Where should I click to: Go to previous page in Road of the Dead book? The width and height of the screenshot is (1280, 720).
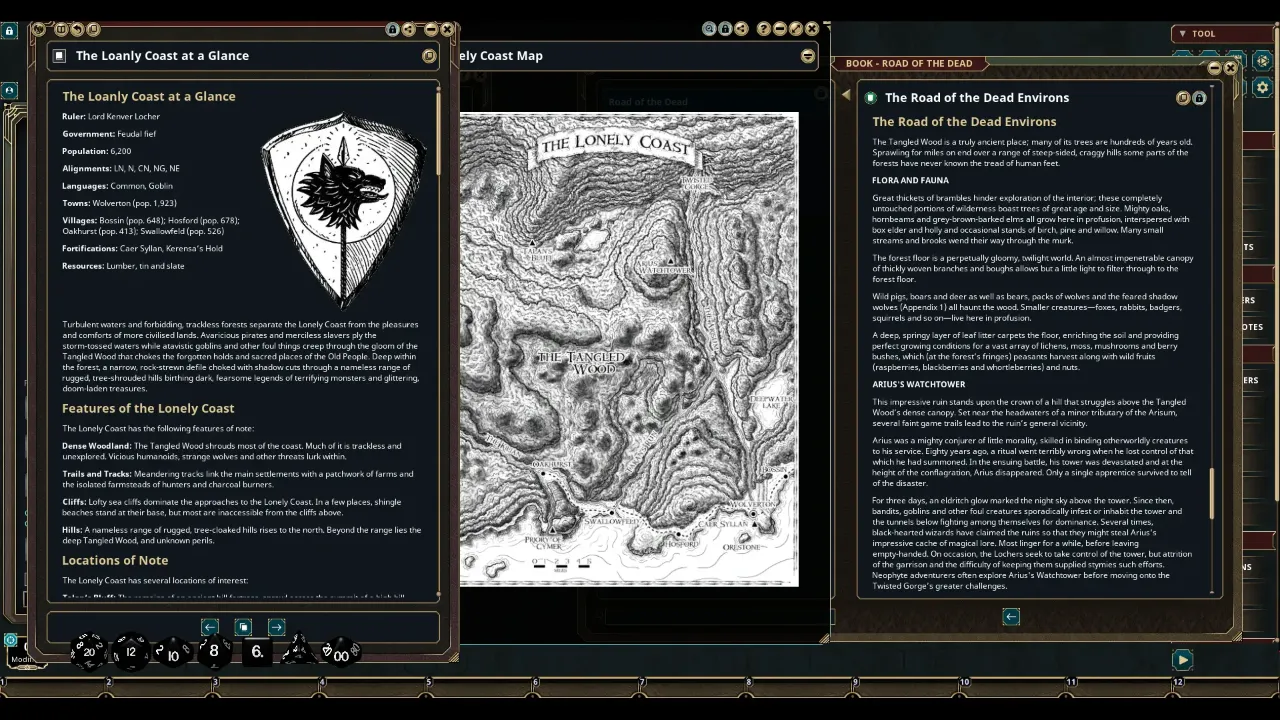click(1011, 617)
